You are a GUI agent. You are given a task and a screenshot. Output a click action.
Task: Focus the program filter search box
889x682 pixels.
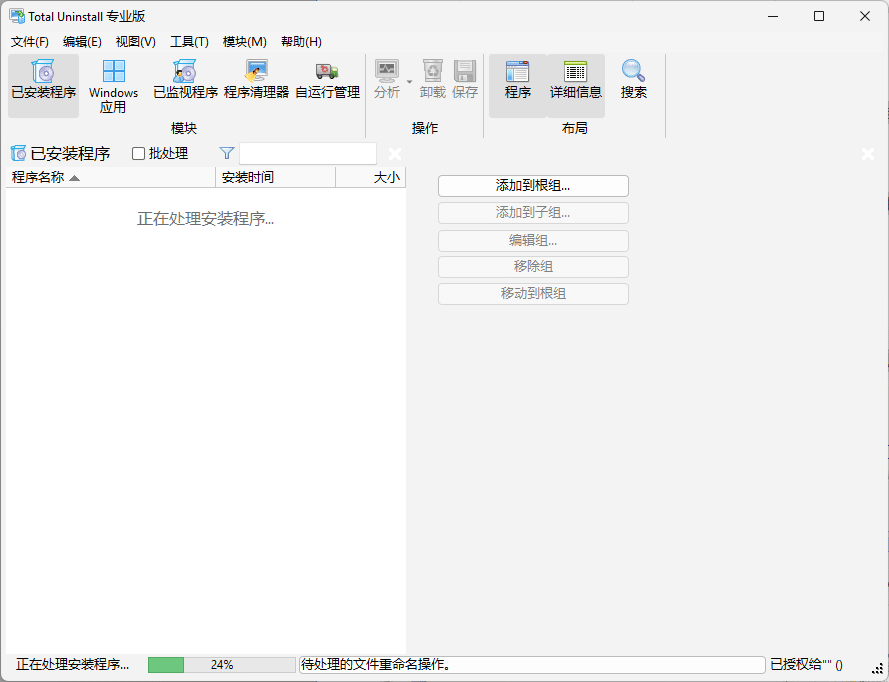[x=307, y=154]
